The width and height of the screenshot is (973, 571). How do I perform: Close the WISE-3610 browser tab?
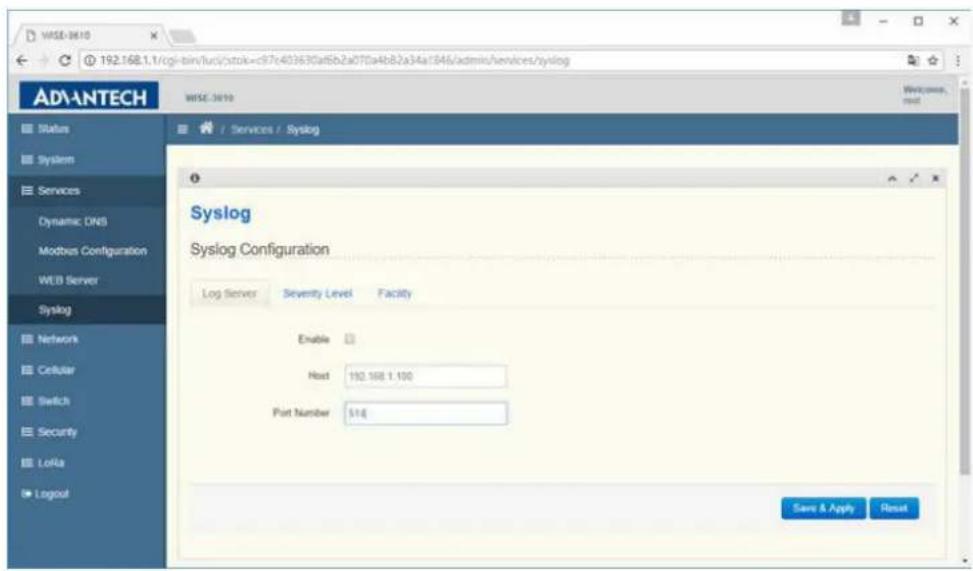(154, 35)
